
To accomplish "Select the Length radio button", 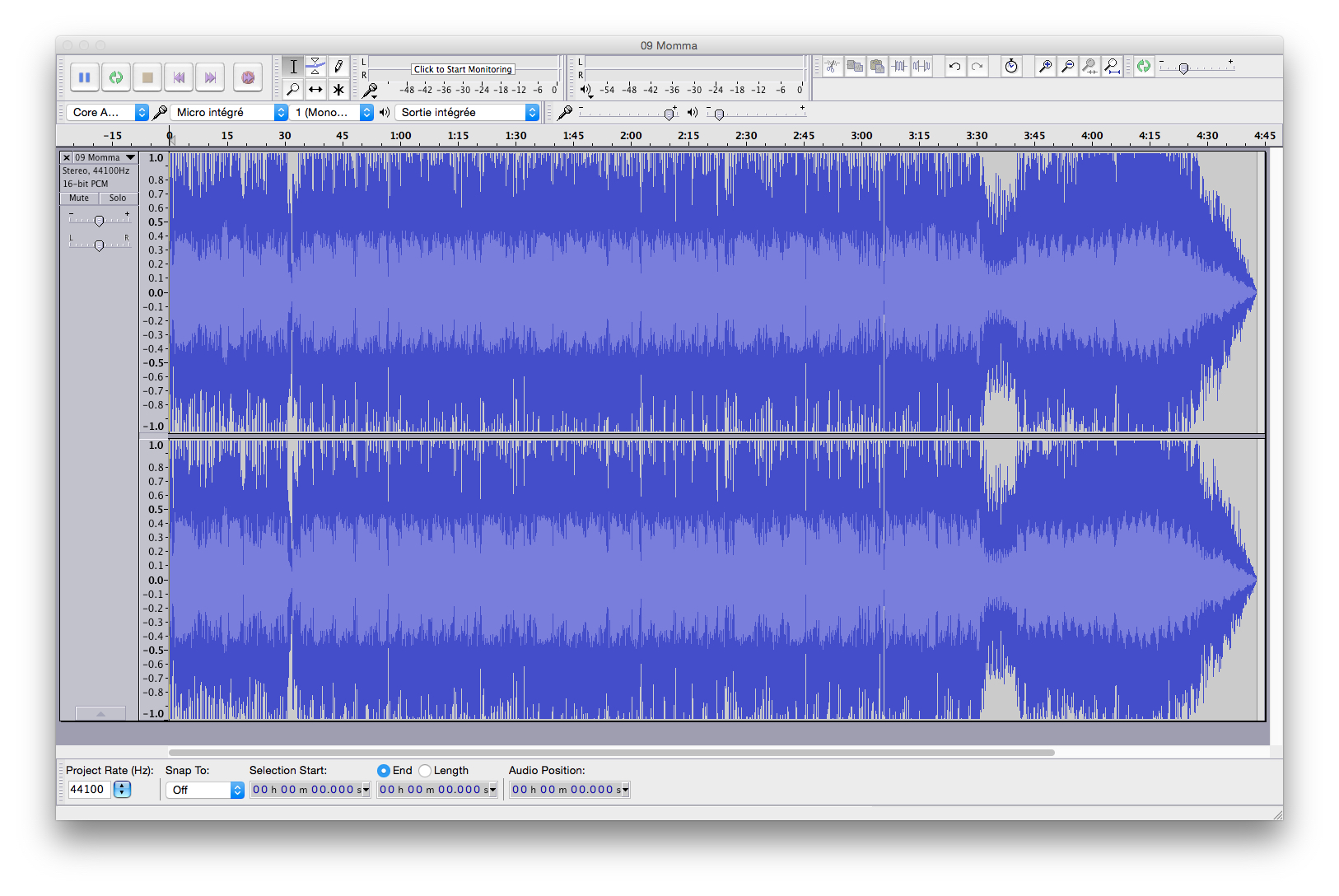I will coord(425,770).
